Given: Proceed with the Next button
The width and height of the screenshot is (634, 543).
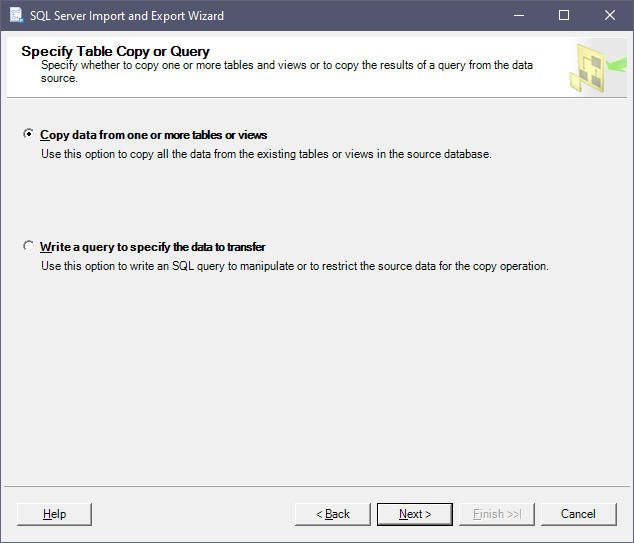Looking at the screenshot, I should point(414,514).
